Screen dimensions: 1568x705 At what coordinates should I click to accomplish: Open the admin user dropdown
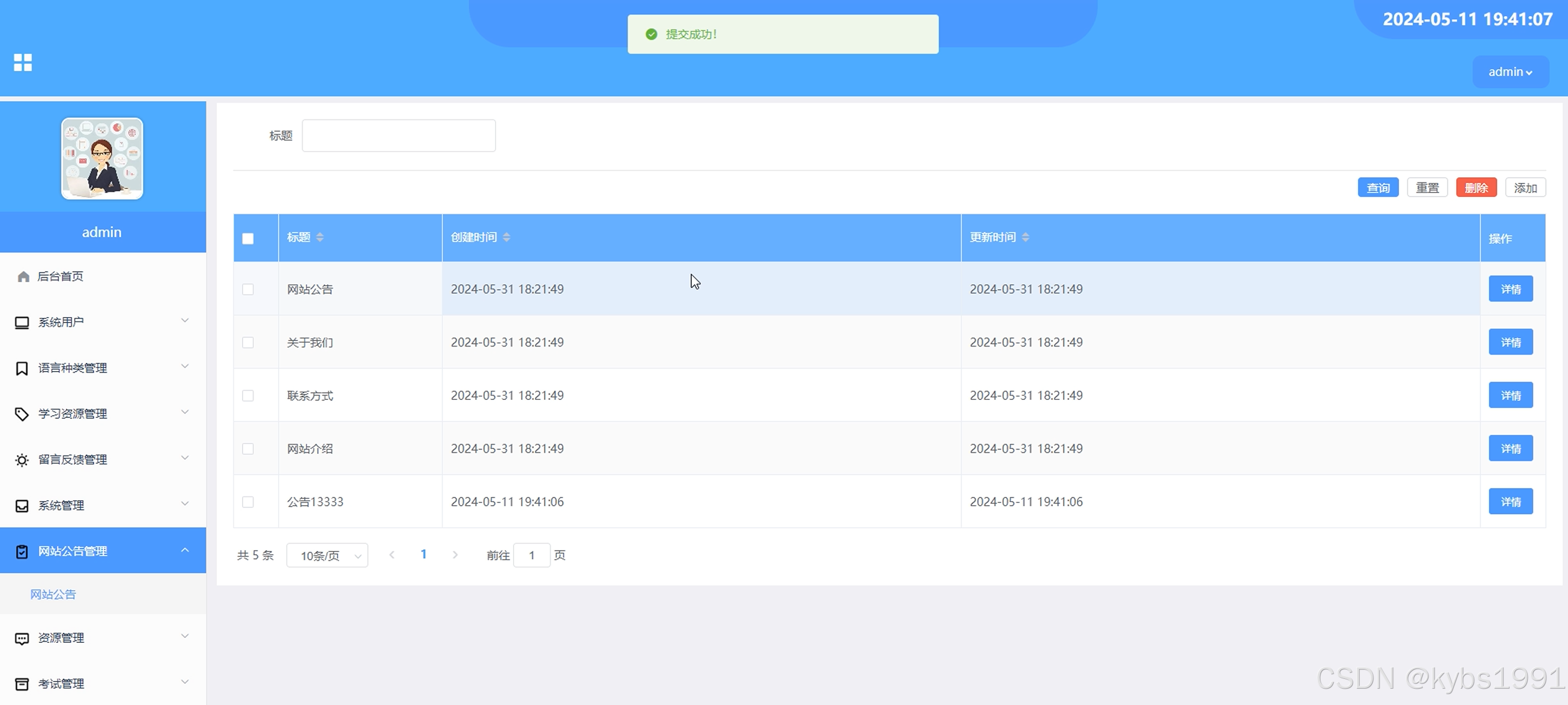[1510, 72]
